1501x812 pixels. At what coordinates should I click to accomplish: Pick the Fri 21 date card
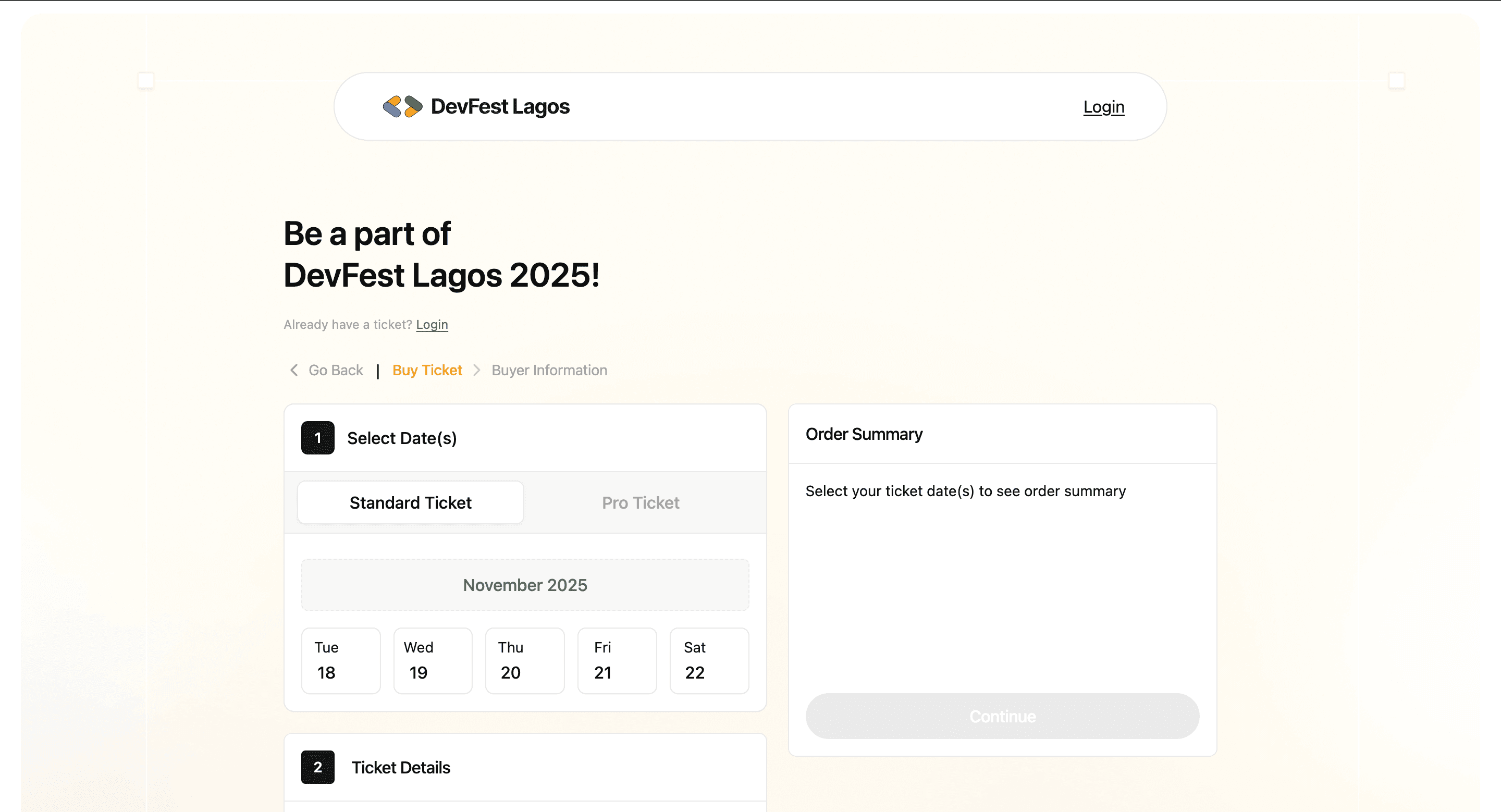(x=617, y=660)
